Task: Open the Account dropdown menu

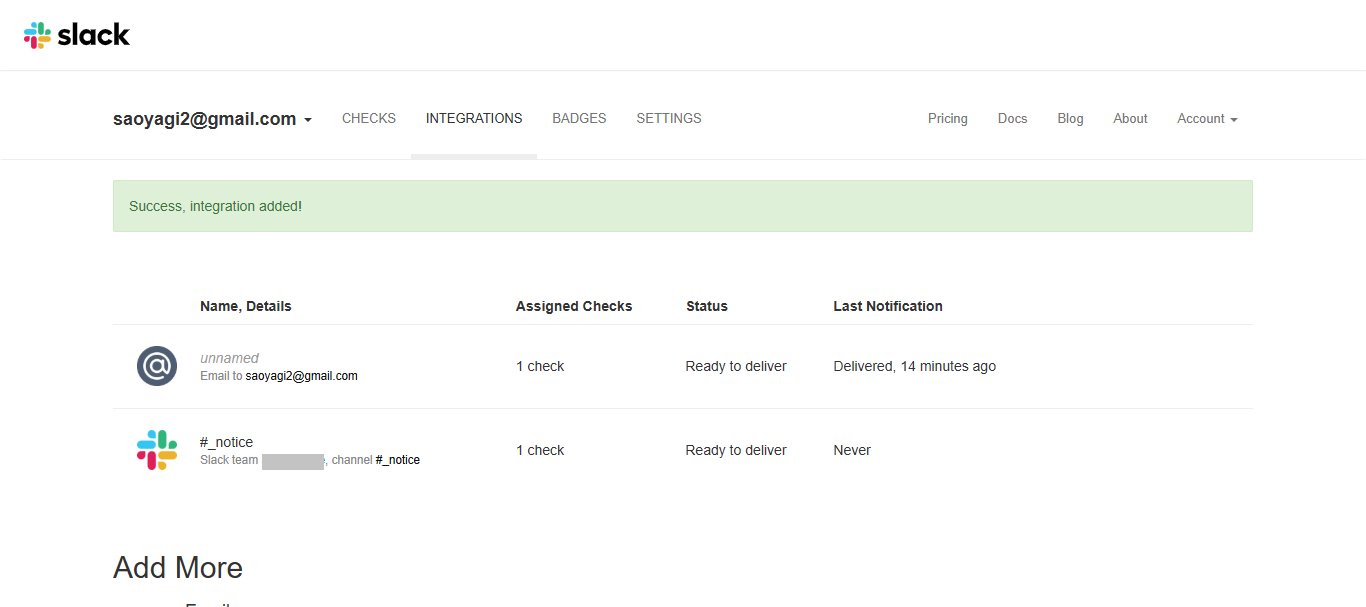Action: tap(1207, 118)
